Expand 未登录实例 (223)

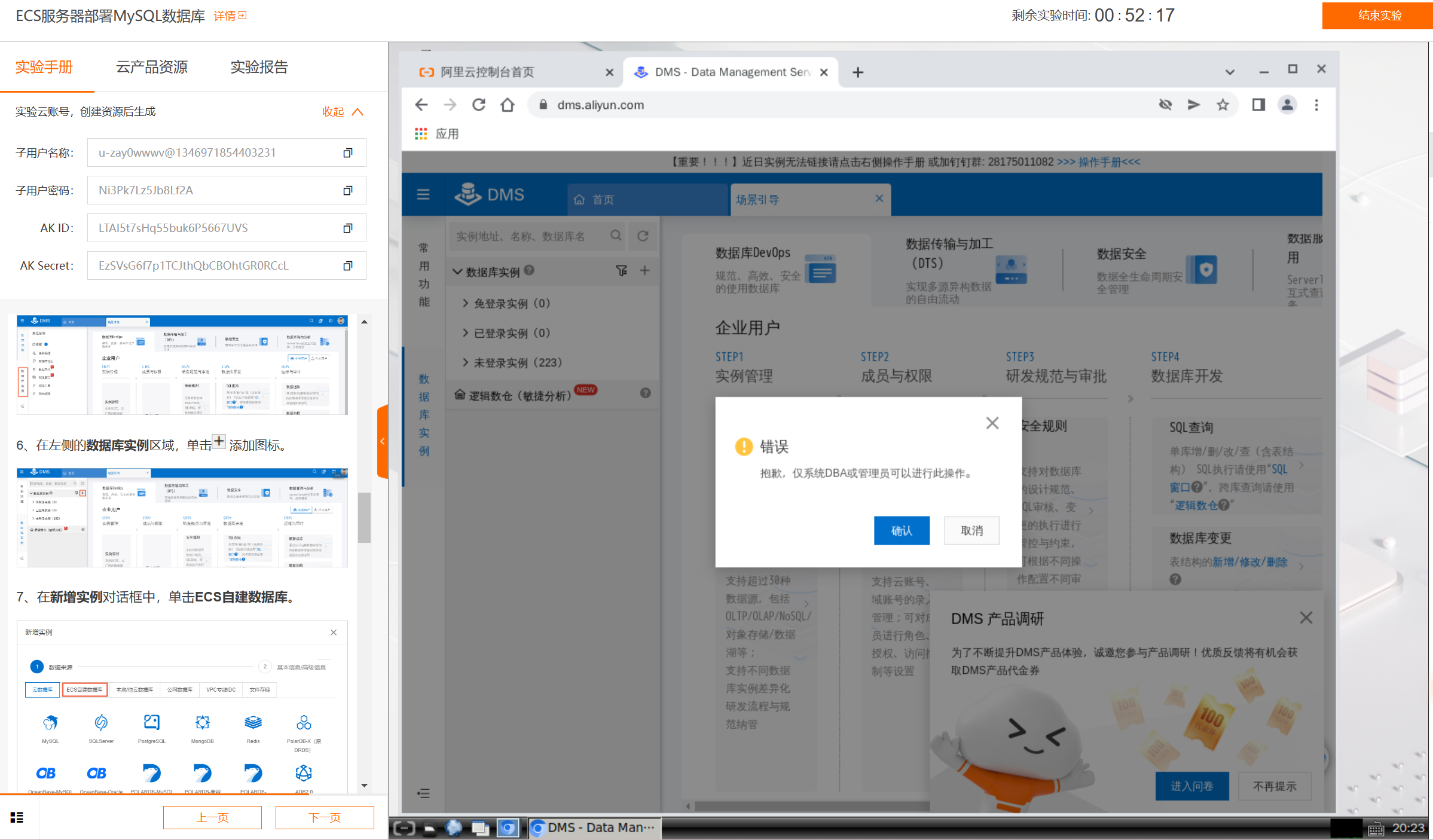coord(465,362)
